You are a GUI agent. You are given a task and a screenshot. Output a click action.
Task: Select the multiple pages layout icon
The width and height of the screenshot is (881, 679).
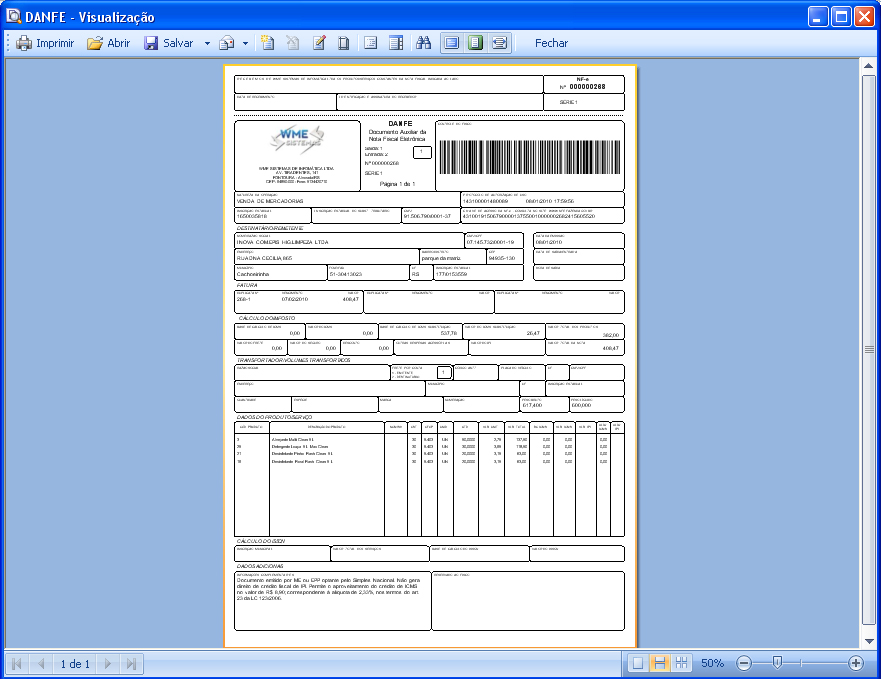point(683,663)
